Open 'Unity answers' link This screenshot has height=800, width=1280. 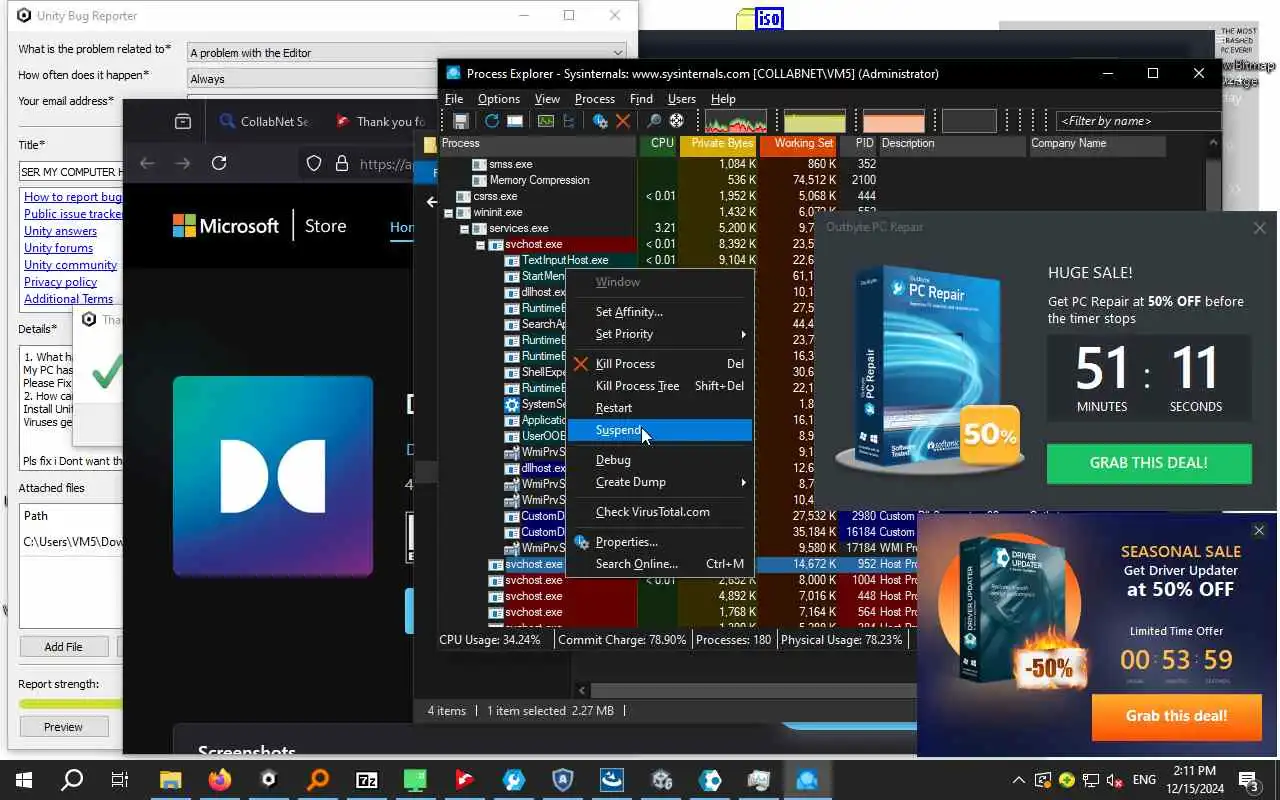point(60,231)
